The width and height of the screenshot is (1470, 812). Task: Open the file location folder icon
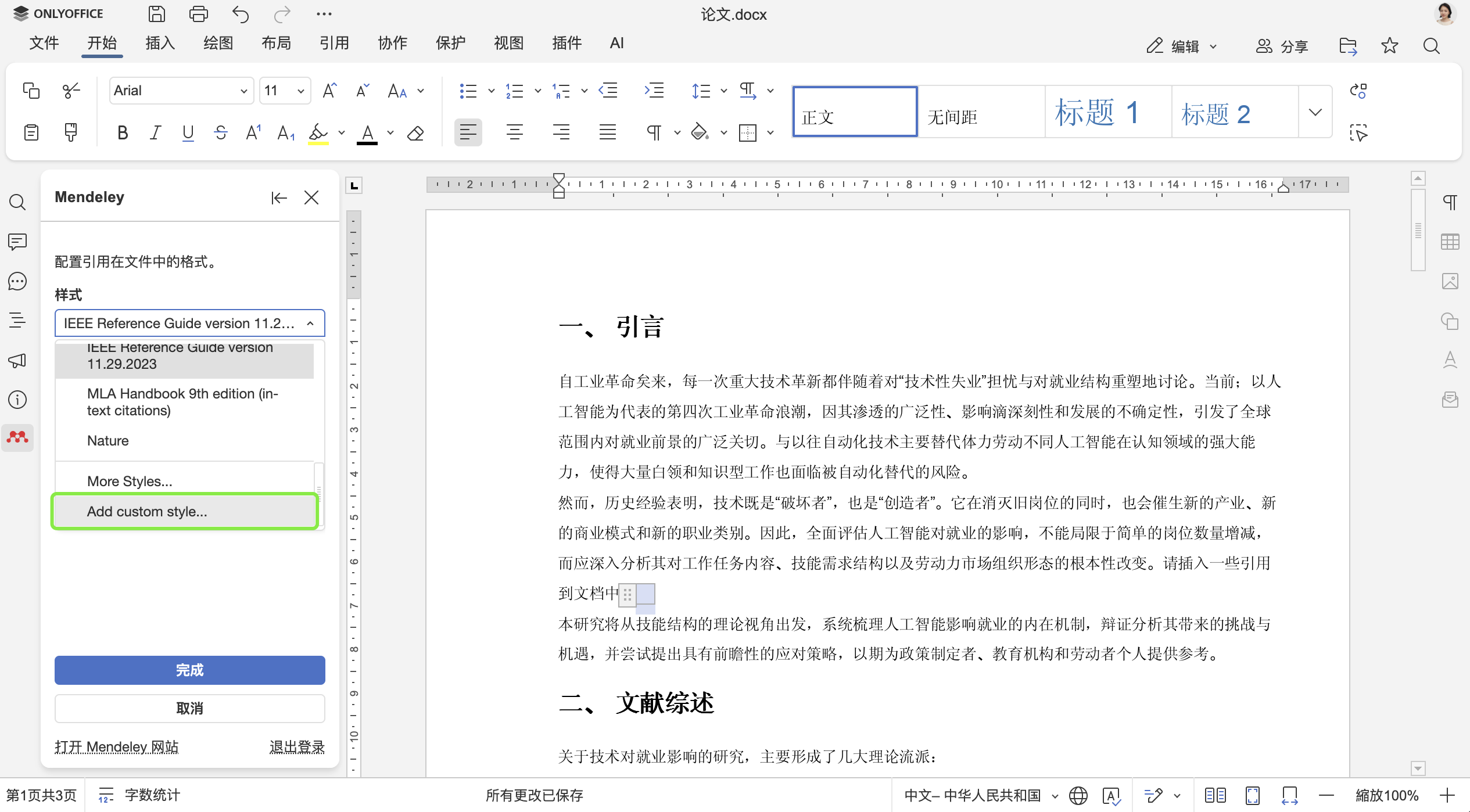[1348, 46]
